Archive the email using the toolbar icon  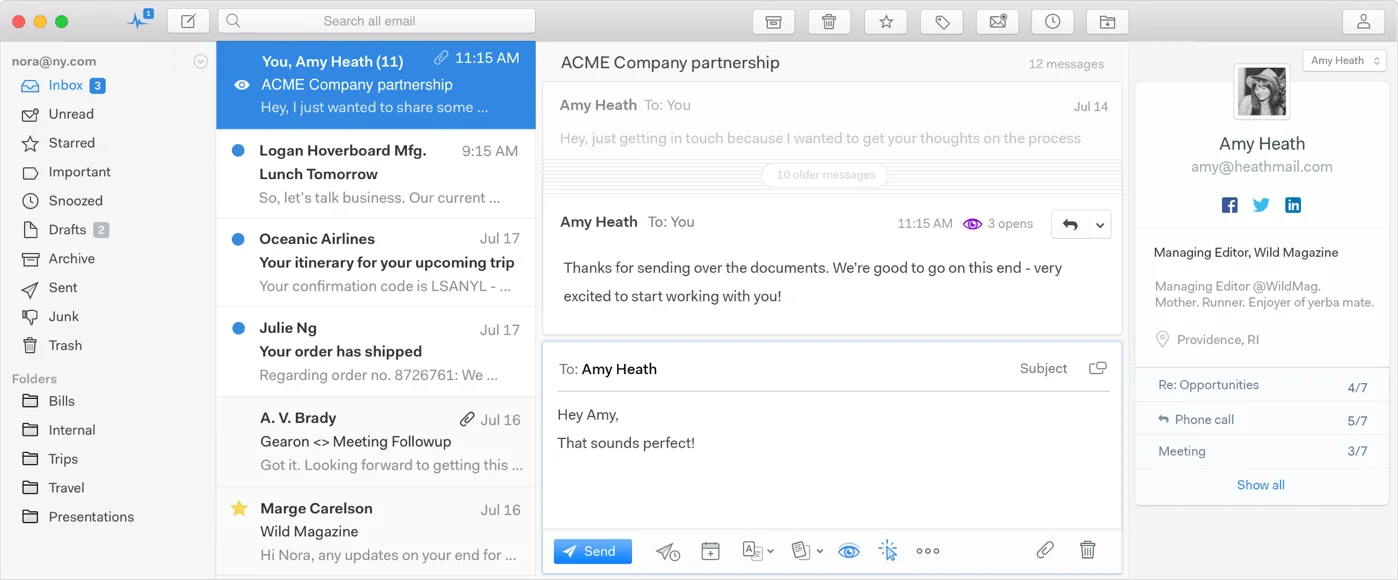(773, 22)
